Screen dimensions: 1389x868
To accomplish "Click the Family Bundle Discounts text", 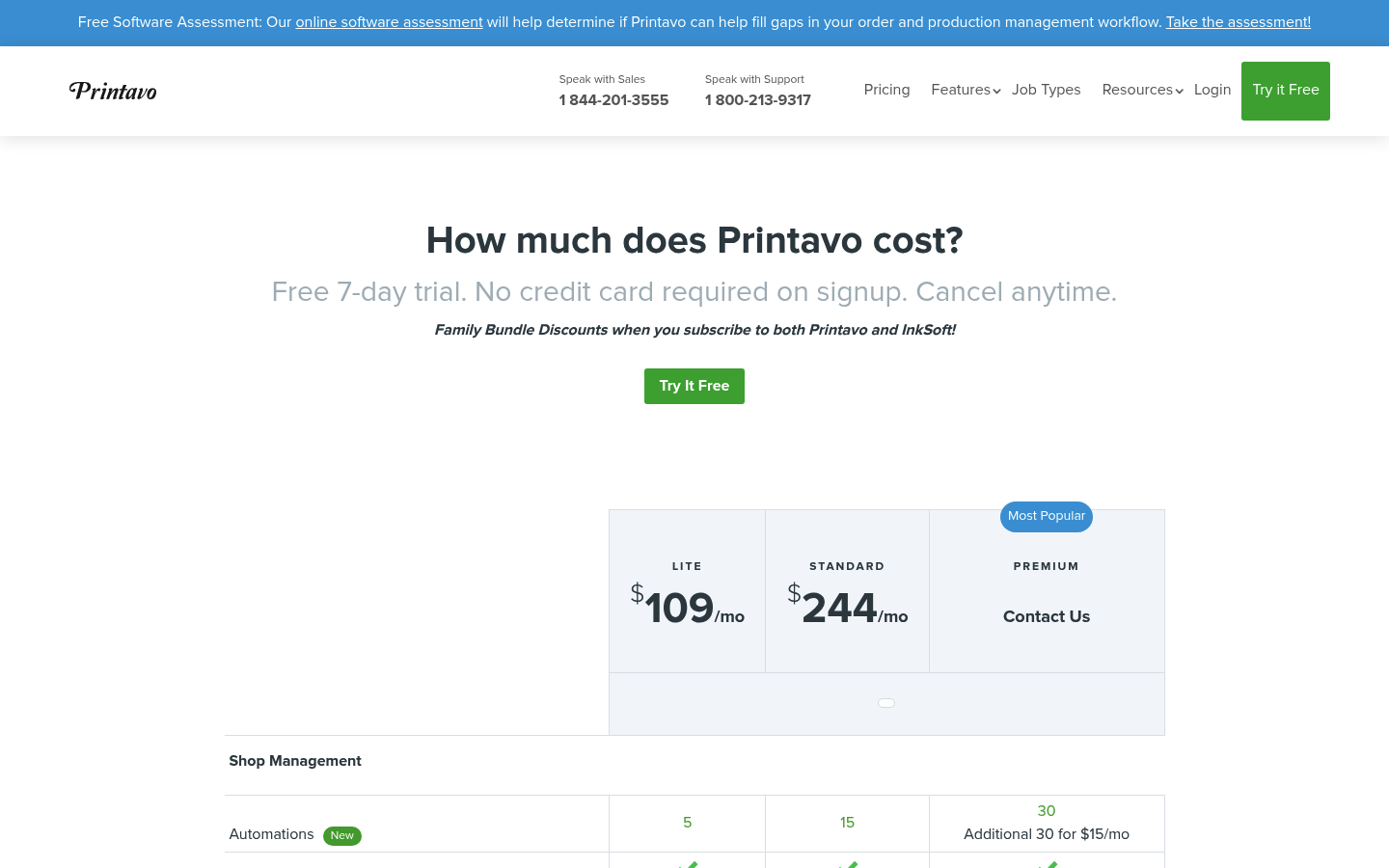I will tap(694, 330).
